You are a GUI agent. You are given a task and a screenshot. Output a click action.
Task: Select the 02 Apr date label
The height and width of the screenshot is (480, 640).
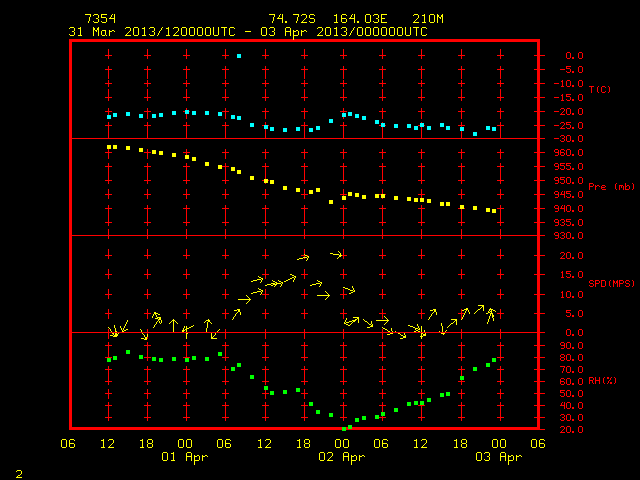pos(341,457)
